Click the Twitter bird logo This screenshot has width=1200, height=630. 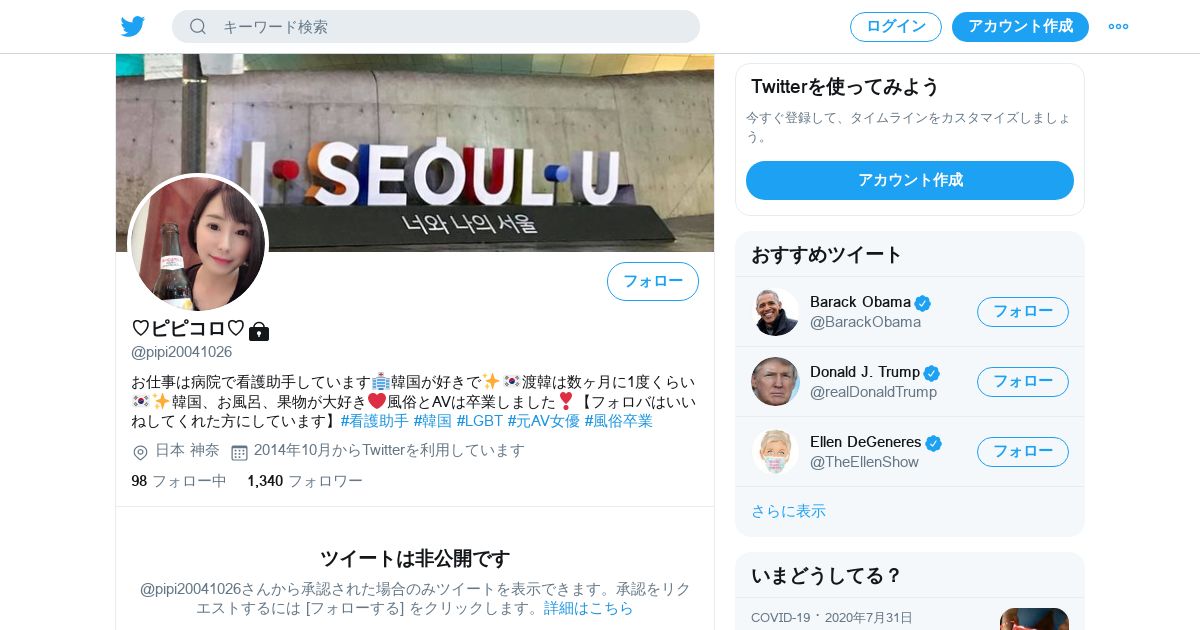coord(133,26)
